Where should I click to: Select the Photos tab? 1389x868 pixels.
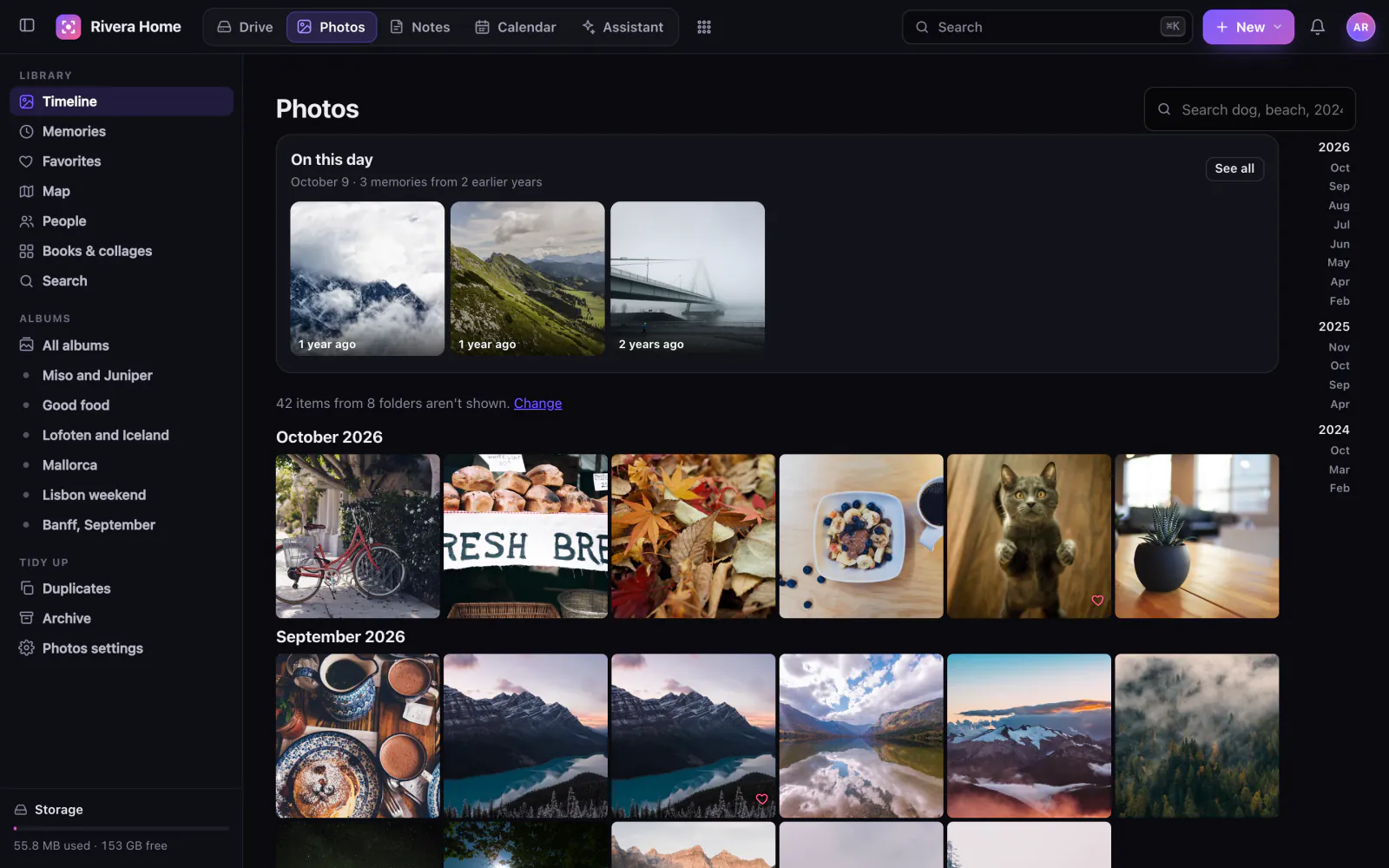(332, 27)
